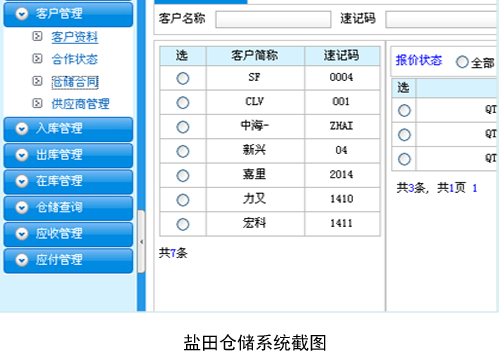Select the radio button for 宏科
499x360 pixels.
click(x=183, y=224)
